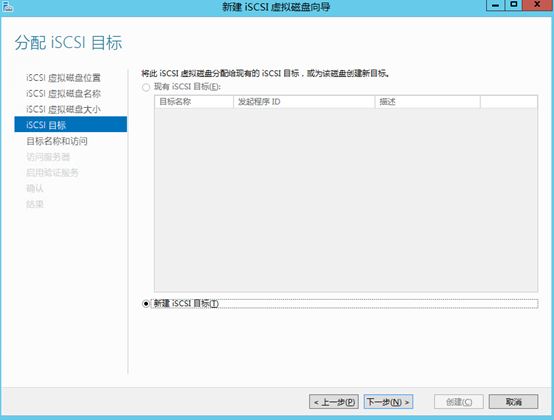
Task: Click the 访问服务器 step in sidebar
Action: [x=48, y=157]
